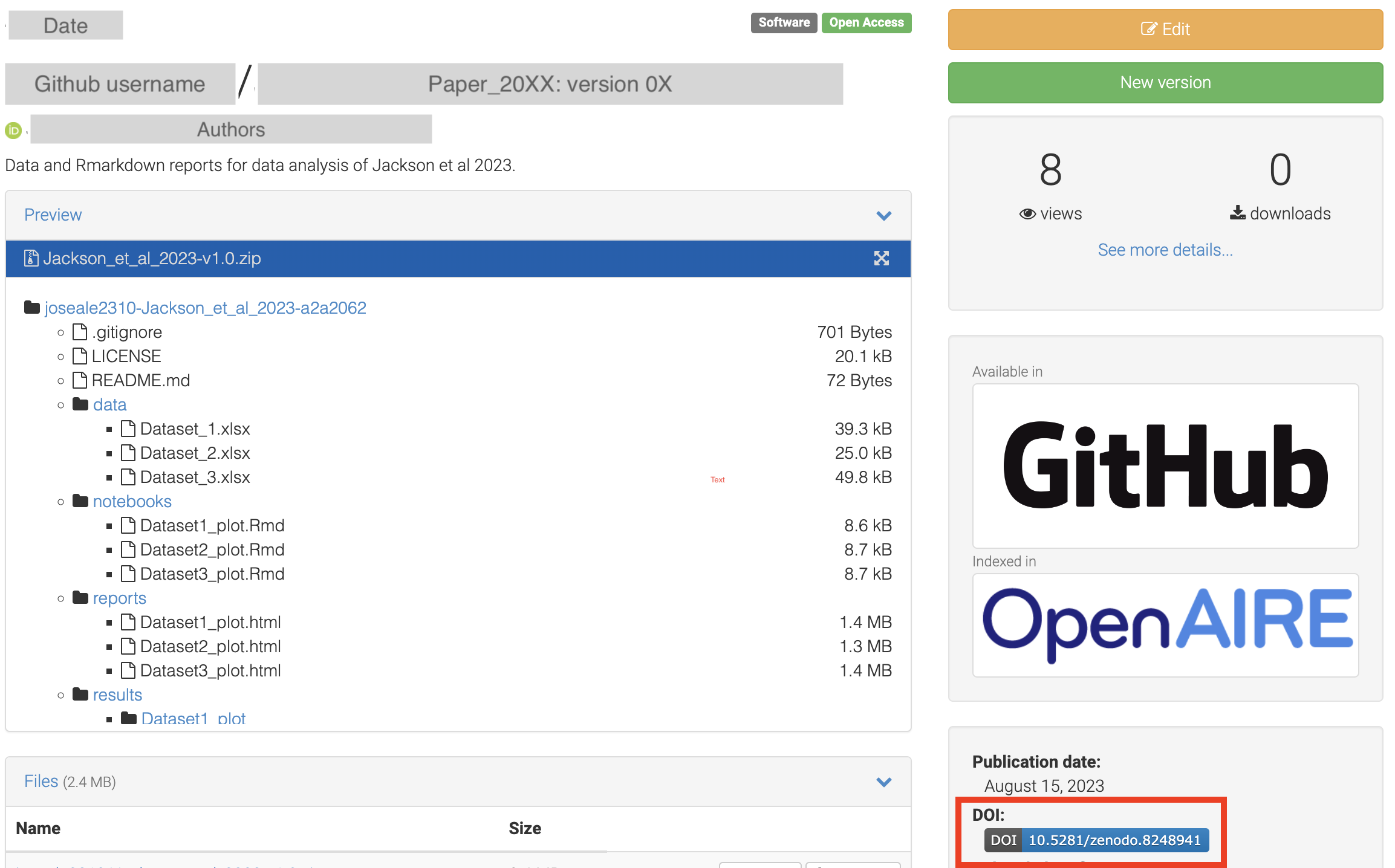Click the green New version button
The height and width of the screenshot is (868, 1395).
click(x=1165, y=82)
